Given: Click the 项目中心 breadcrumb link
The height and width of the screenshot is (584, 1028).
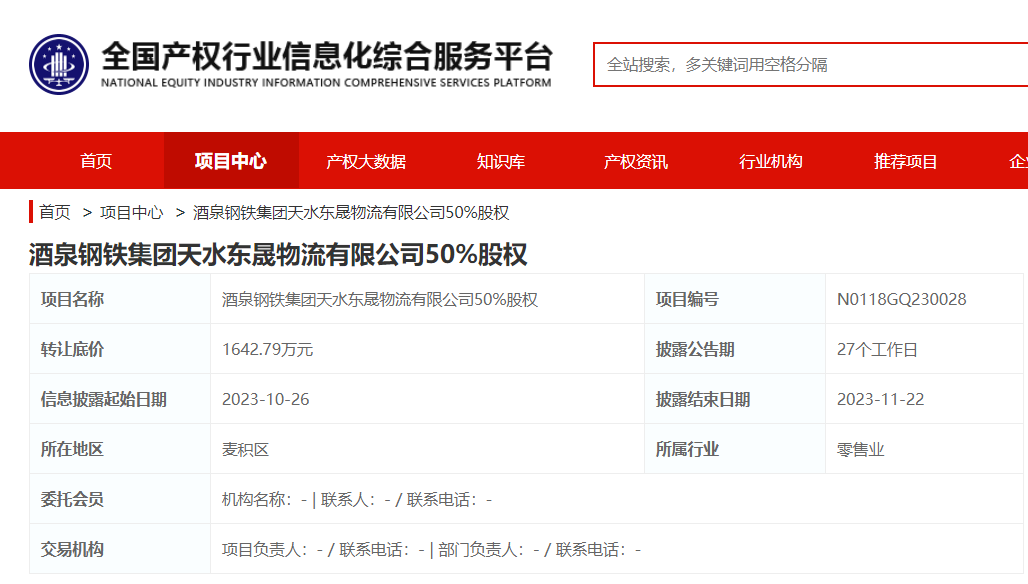Looking at the screenshot, I should (131, 212).
